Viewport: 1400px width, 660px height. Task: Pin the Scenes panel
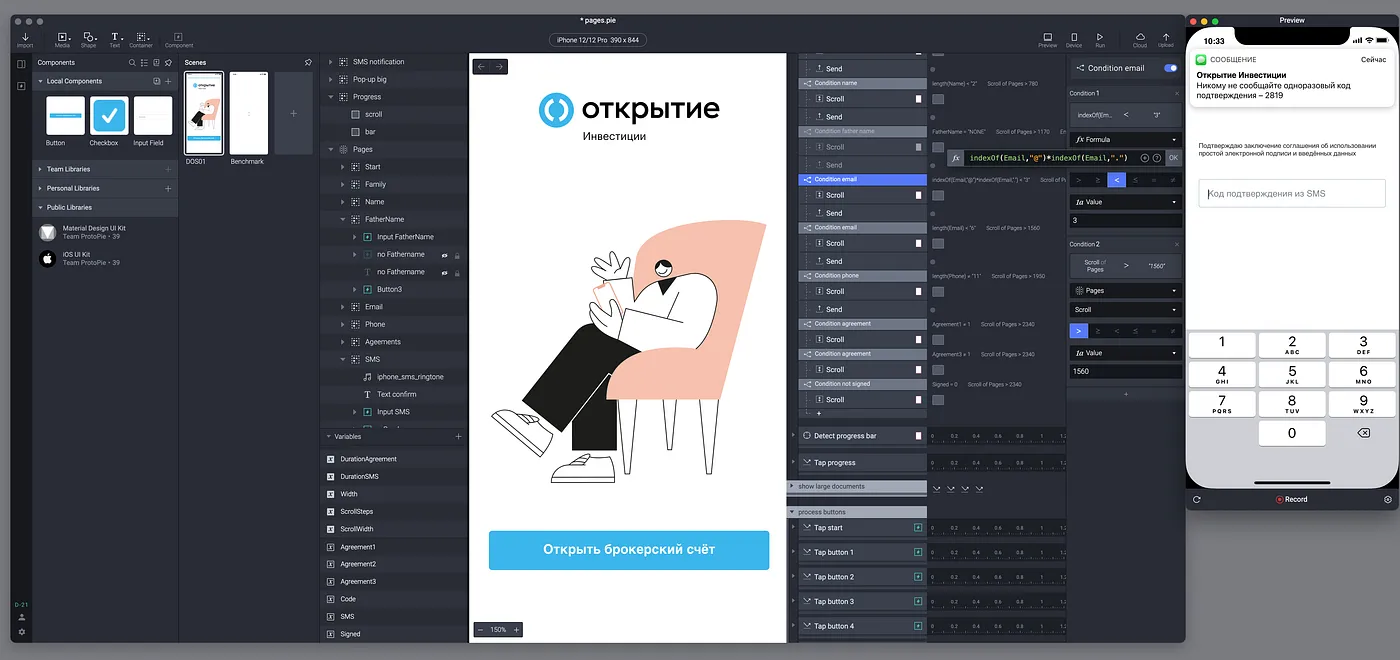click(308, 62)
